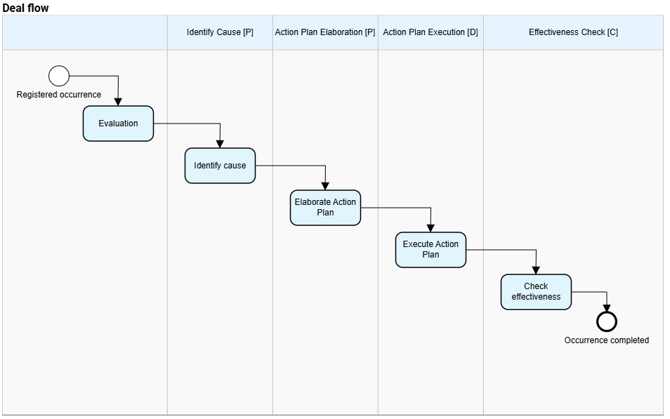Image resolution: width=670 pixels, height=419 pixels.
Task: Click the Deal flow diagram title
Action: pyautogui.click(x=25, y=7)
